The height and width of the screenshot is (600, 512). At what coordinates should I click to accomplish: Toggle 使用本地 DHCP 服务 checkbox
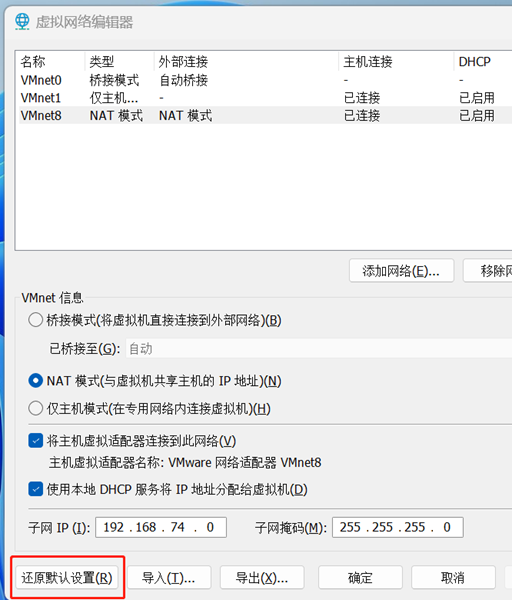(x=36, y=489)
